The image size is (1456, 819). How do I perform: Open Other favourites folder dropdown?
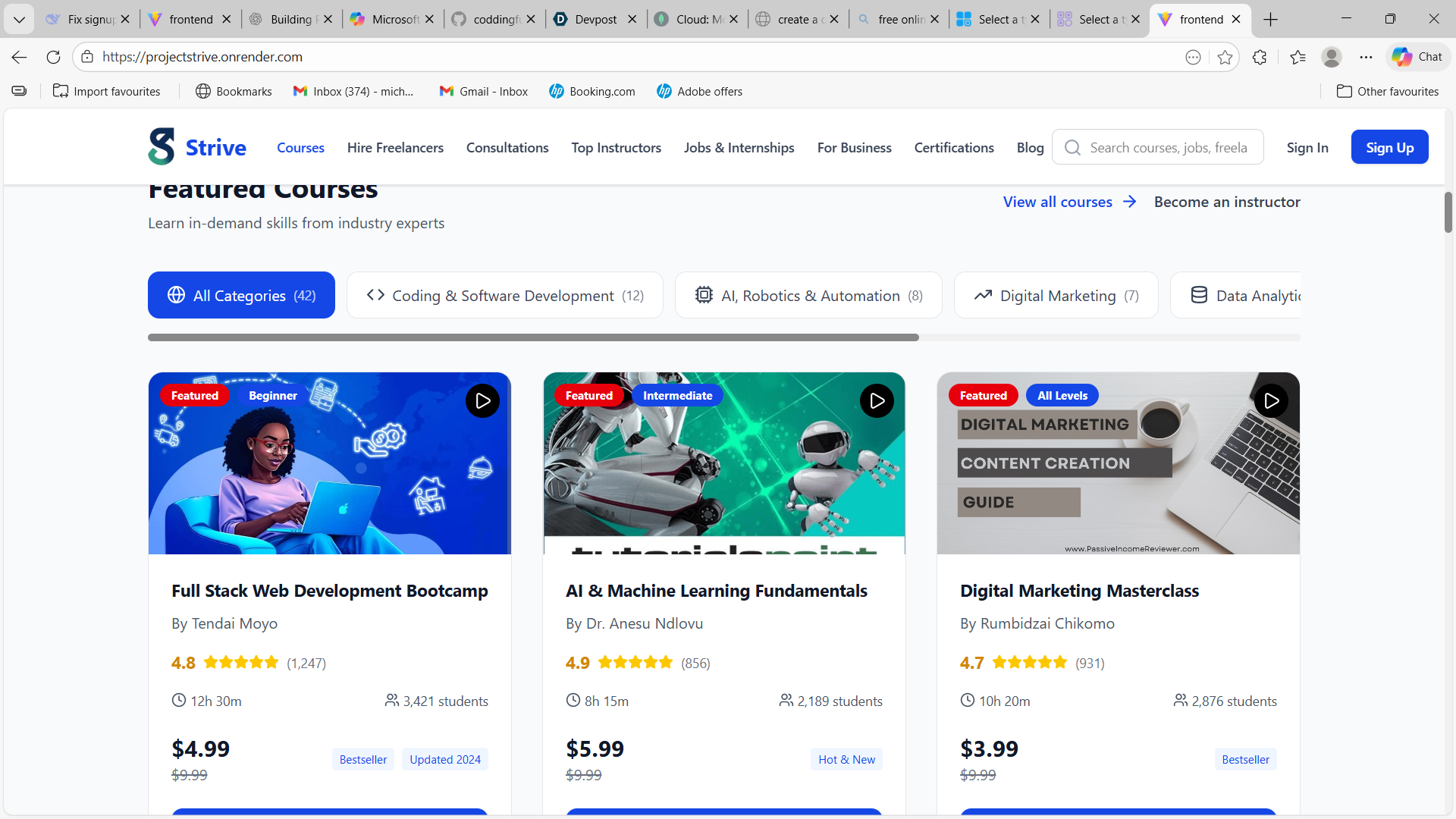(x=1387, y=91)
